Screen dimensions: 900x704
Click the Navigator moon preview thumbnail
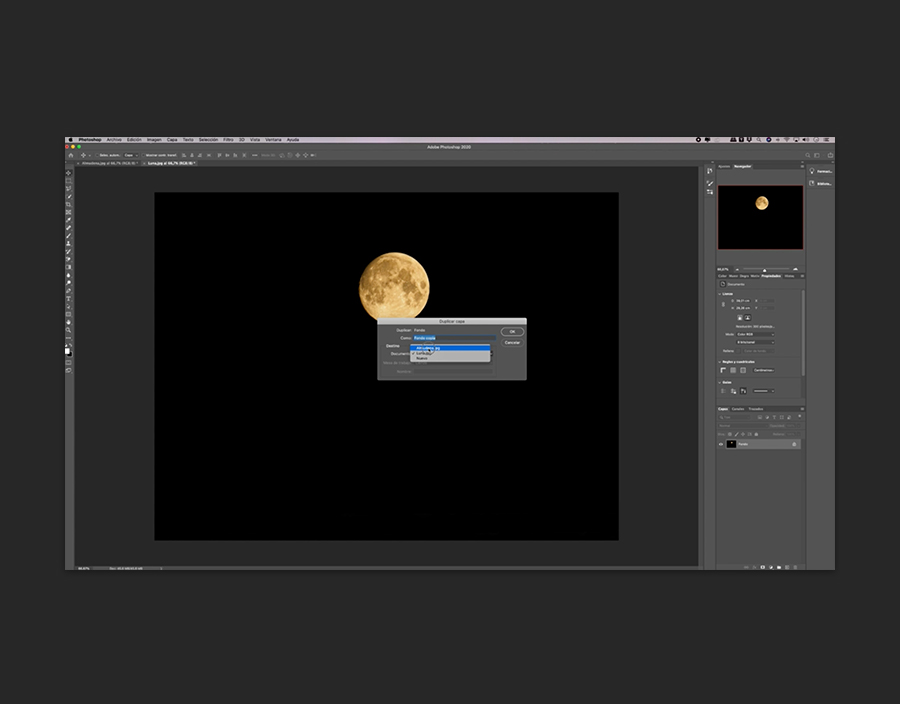761,217
